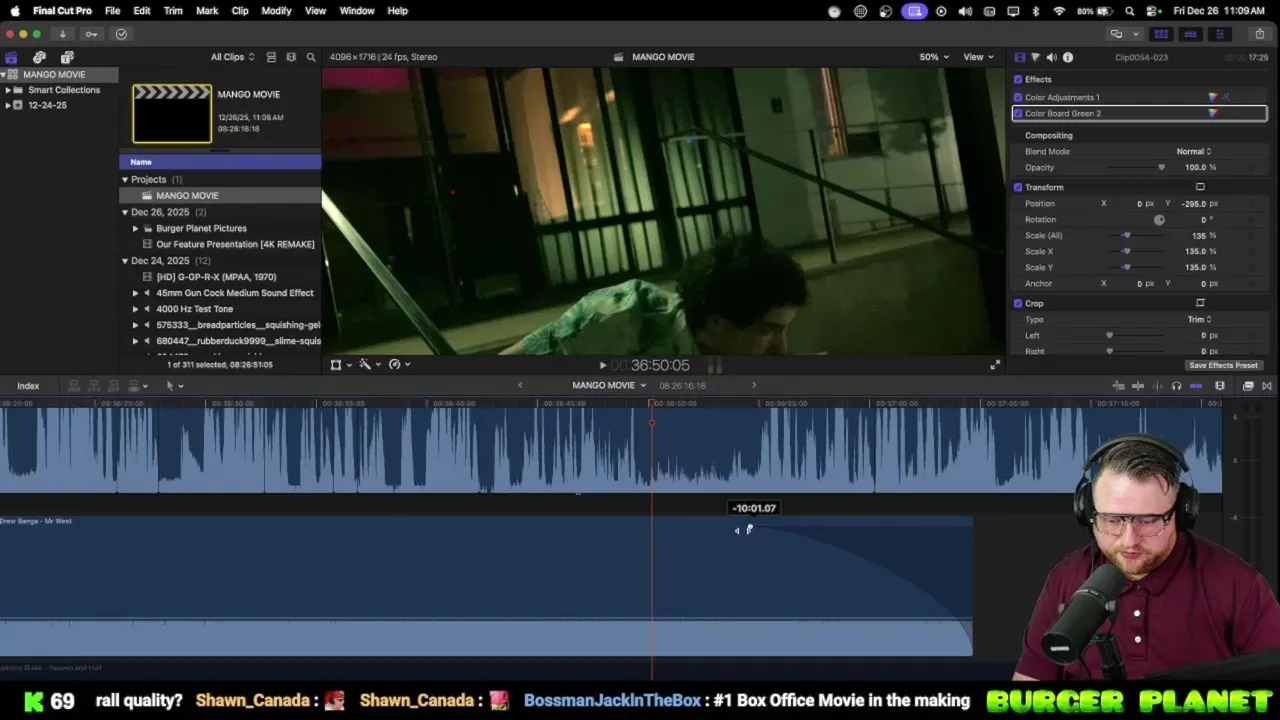Collapse the Dec 24, 2025 group
The height and width of the screenshot is (720, 1280).
point(125,261)
